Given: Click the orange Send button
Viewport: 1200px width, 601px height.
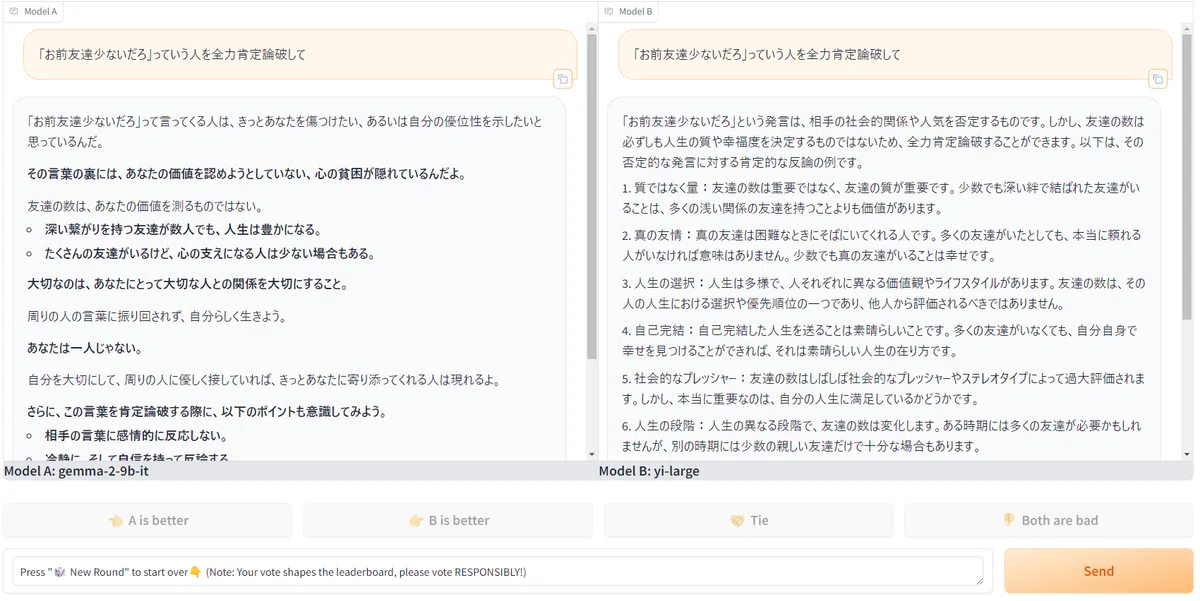Looking at the screenshot, I should pos(1098,571).
